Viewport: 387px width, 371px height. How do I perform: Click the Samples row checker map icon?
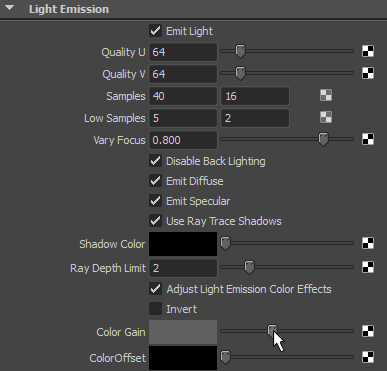point(326,95)
